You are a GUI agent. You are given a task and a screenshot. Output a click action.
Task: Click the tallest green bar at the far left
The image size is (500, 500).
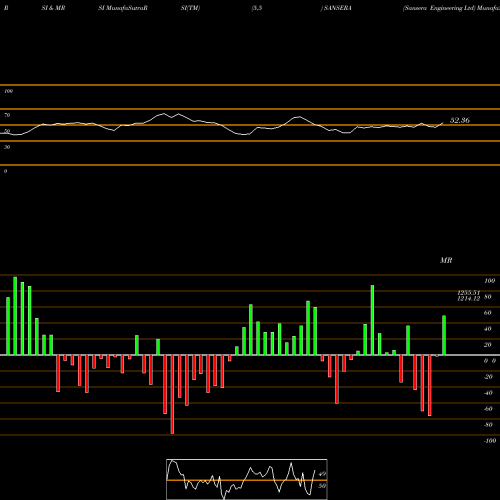coord(15,316)
